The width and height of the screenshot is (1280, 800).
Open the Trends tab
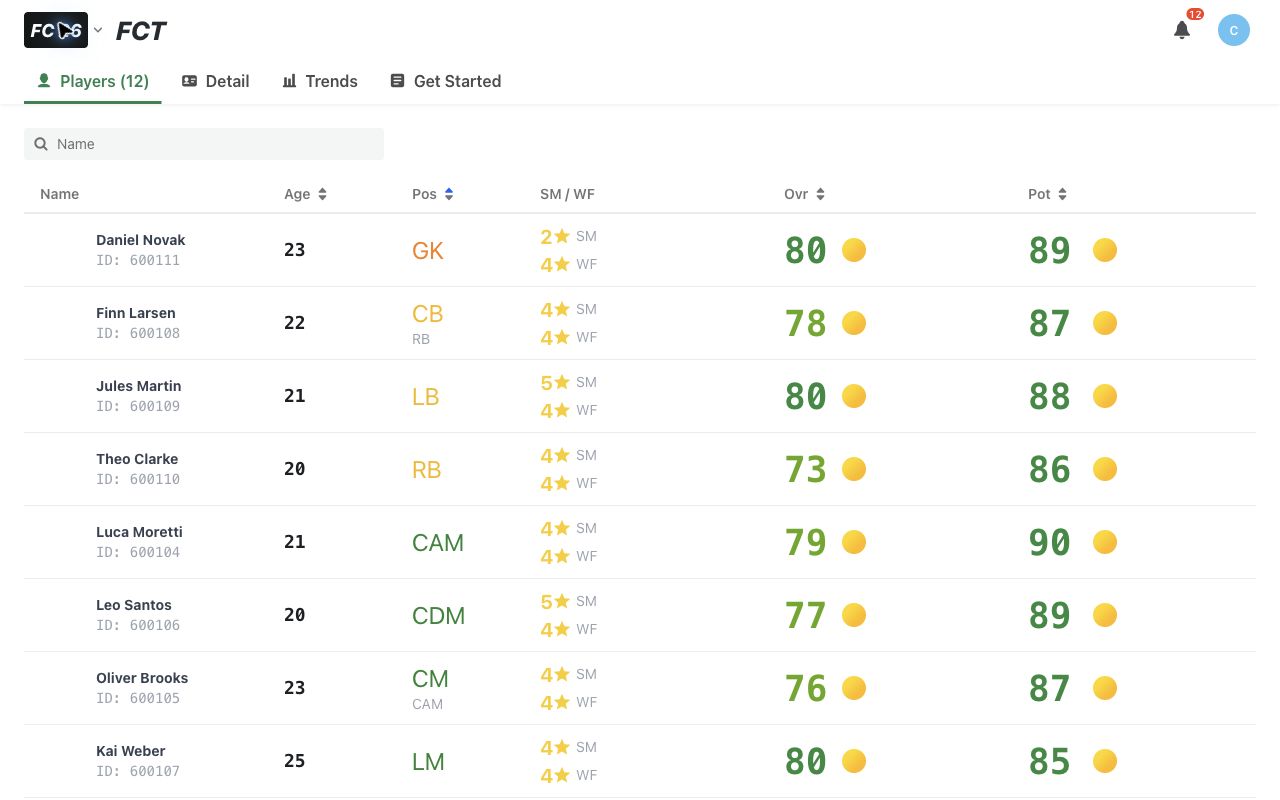[320, 81]
